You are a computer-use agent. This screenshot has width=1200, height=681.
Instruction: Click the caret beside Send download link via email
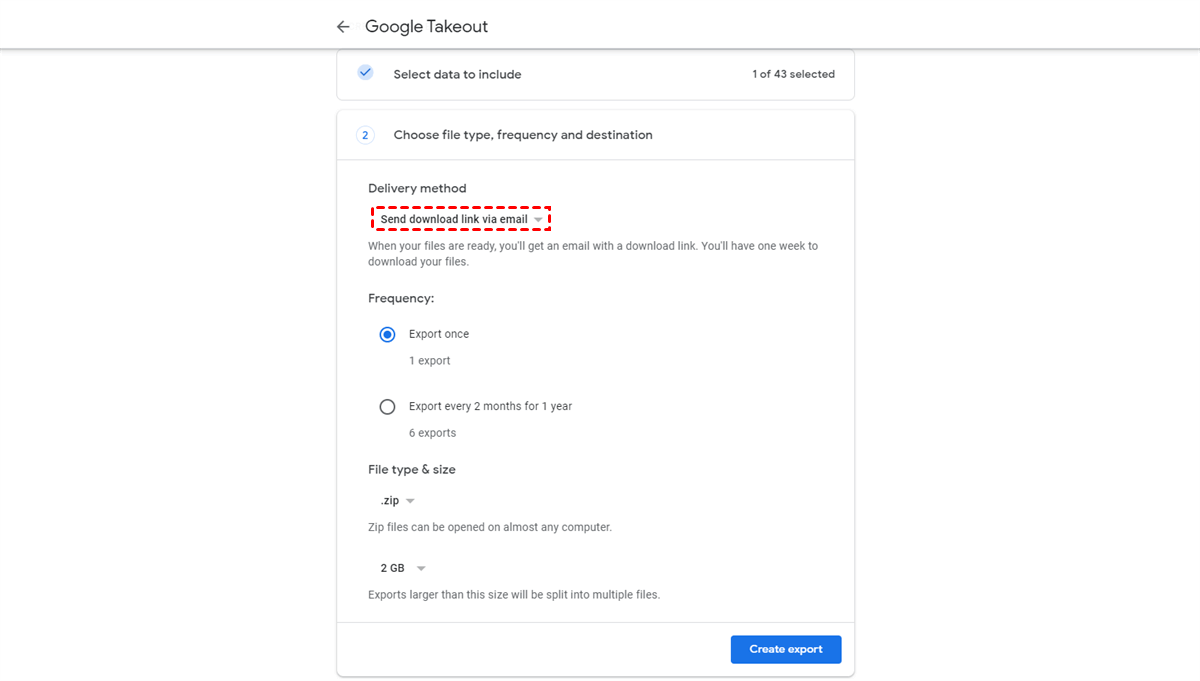(x=541, y=218)
